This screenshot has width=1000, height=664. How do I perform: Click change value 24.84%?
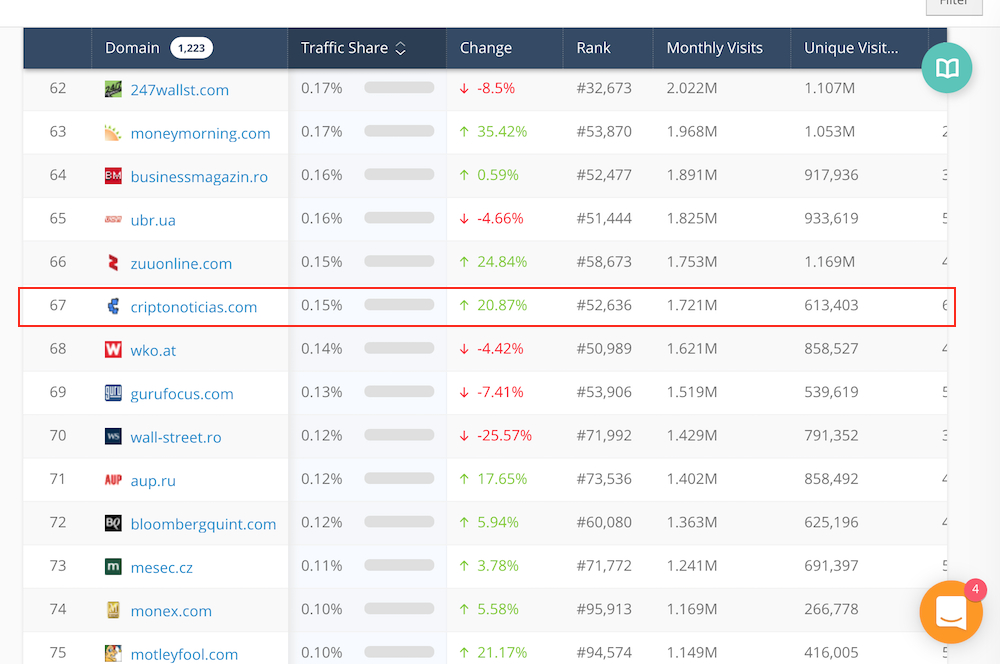pos(502,262)
